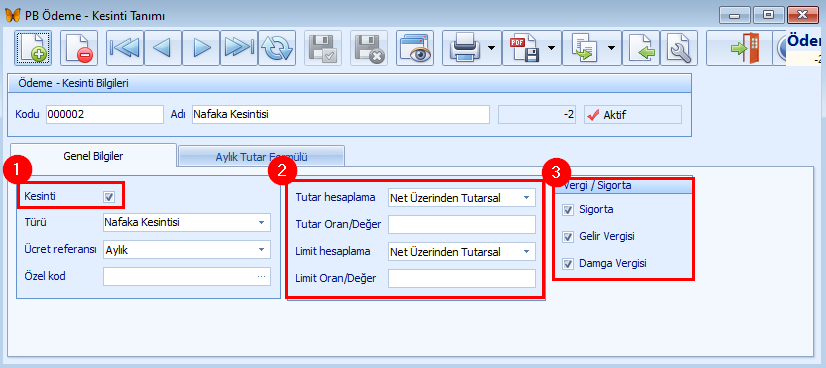Close the PB Ödeme window
Image resolution: width=826 pixels, height=368 pixels.
tap(803, 15)
